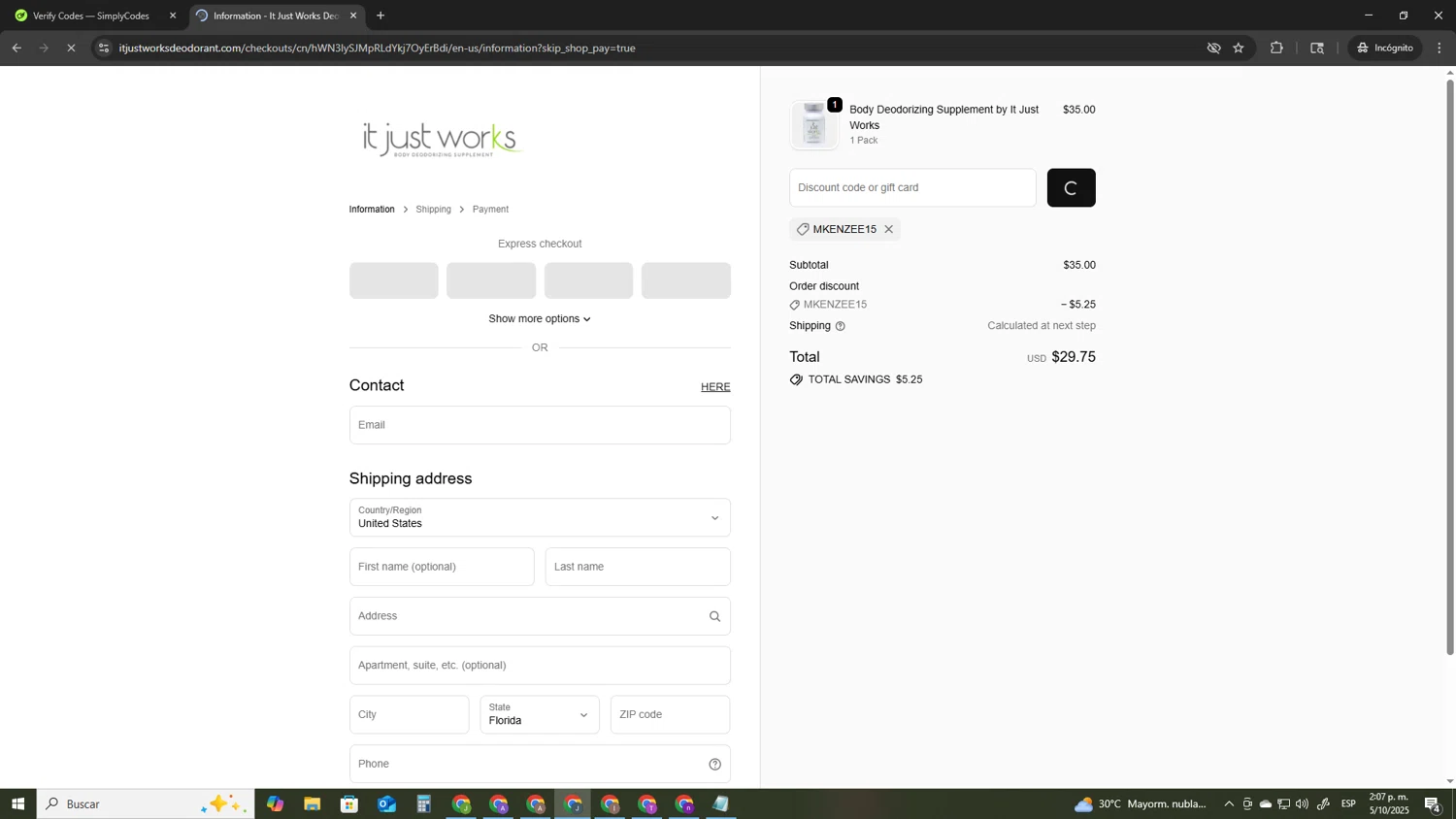Click the Incógnito profile indicator

click(x=1385, y=48)
